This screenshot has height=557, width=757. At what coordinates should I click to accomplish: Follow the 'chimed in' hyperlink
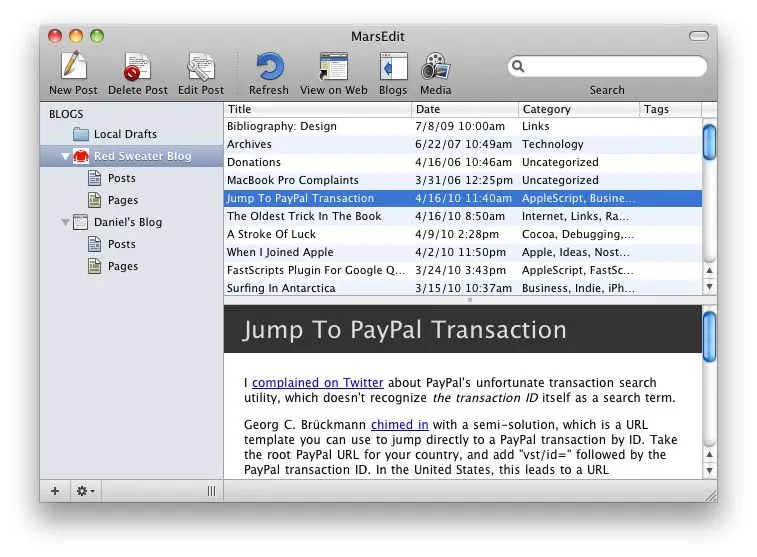[x=400, y=425]
